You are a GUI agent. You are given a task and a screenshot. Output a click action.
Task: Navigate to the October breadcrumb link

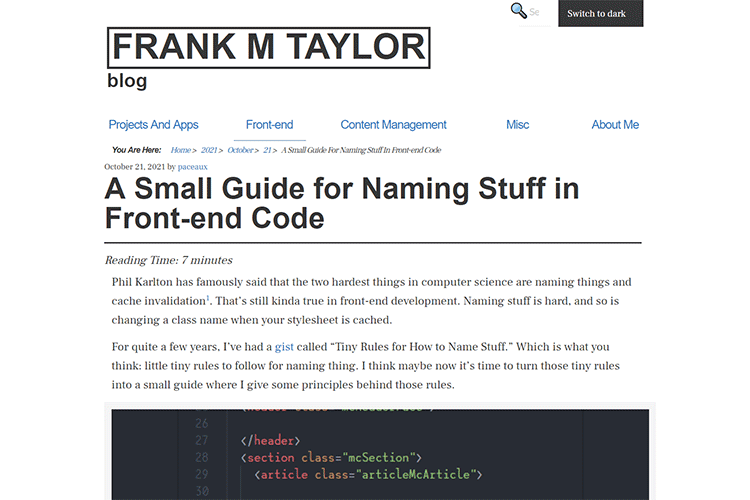coord(239,150)
